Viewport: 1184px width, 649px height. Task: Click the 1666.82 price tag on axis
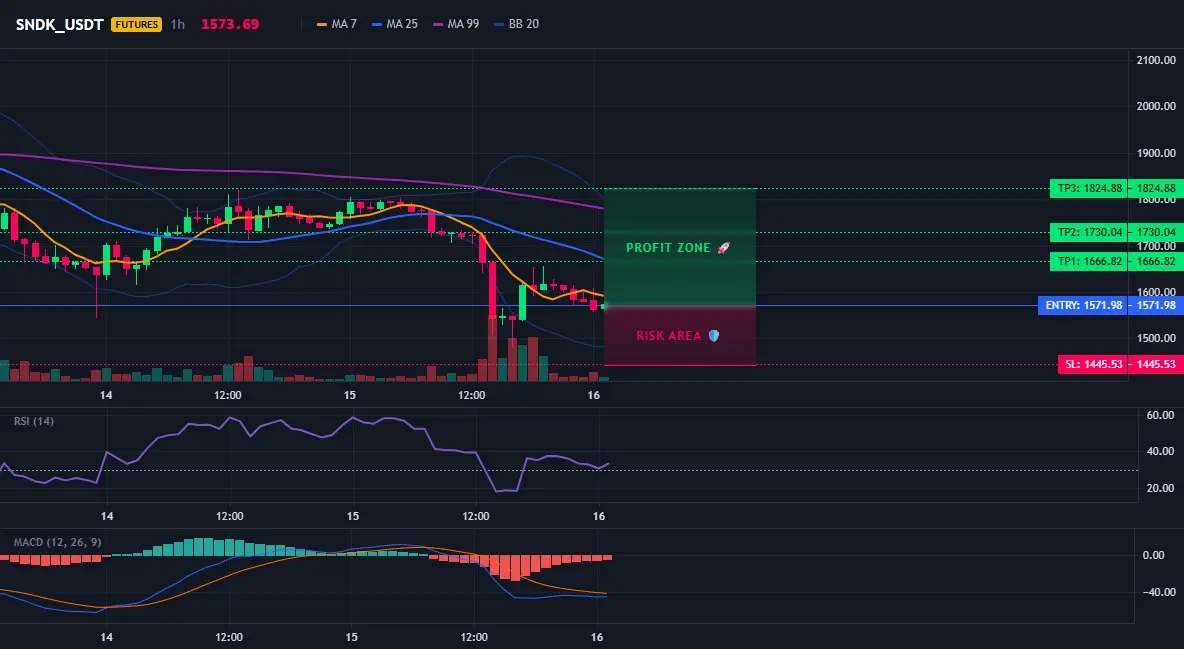click(1156, 261)
